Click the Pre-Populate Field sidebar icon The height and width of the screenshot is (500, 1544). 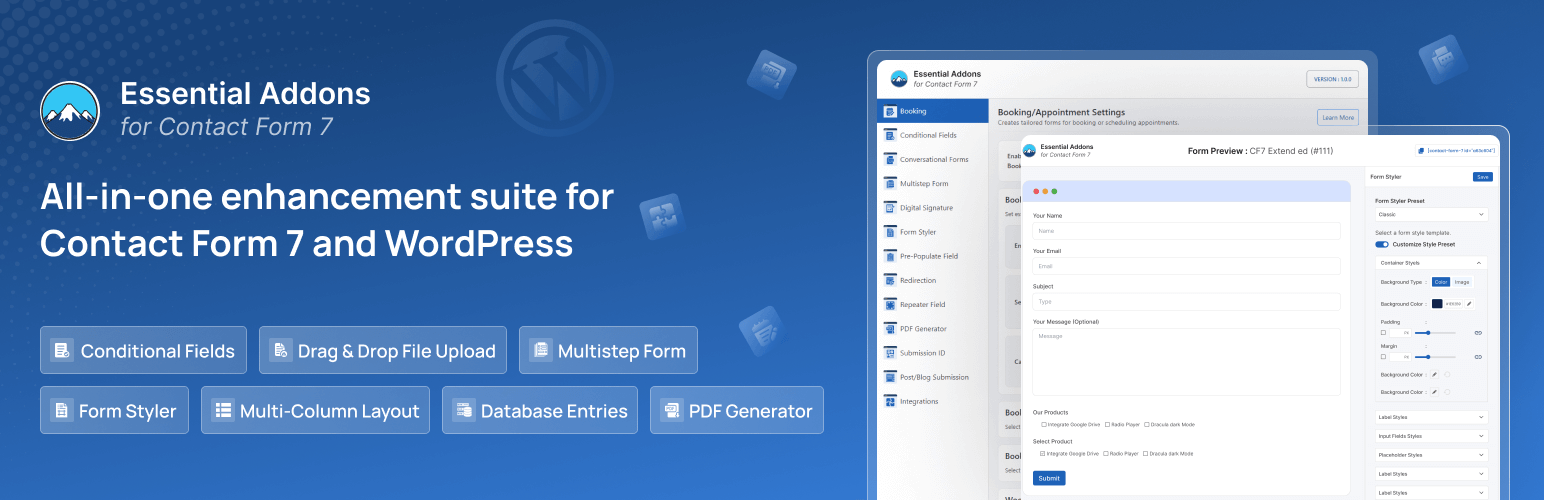pyautogui.click(x=890, y=256)
